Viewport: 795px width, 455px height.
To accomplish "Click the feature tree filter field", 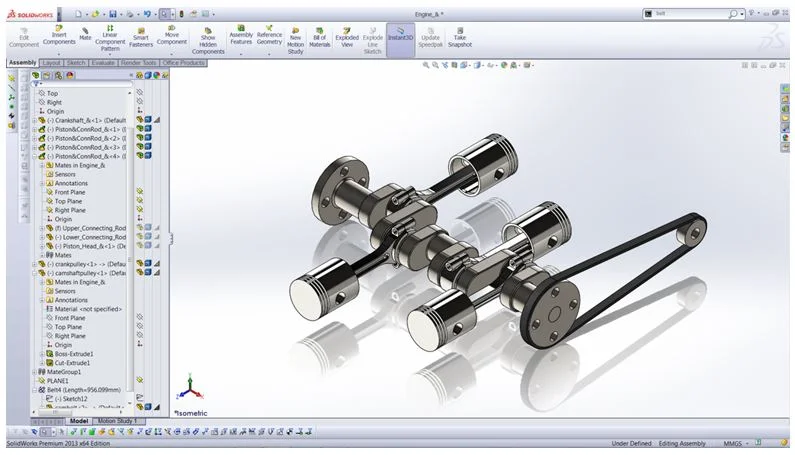I will click(84, 84).
